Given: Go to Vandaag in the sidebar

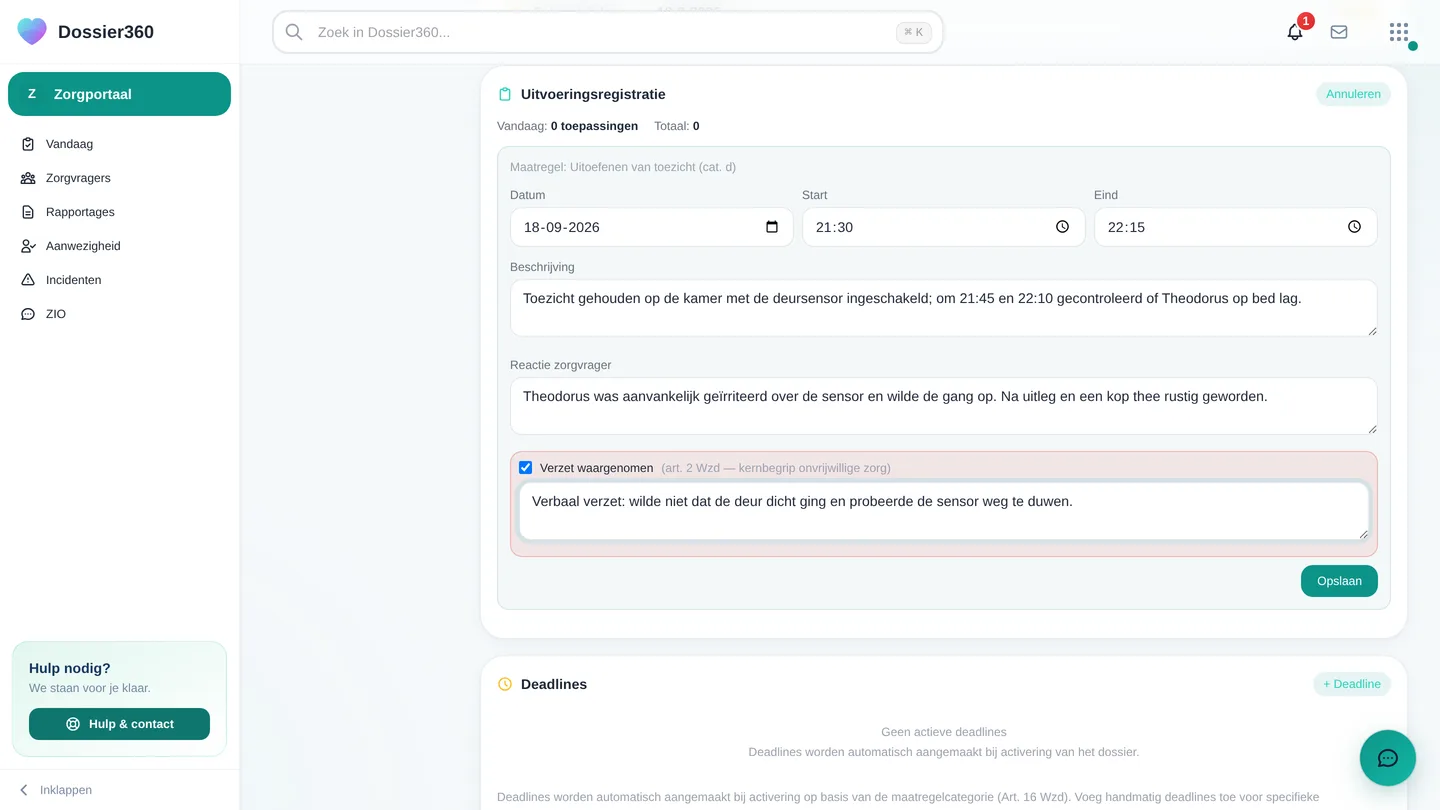Looking at the screenshot, I should pyautogui.click(x=119, y=144).
